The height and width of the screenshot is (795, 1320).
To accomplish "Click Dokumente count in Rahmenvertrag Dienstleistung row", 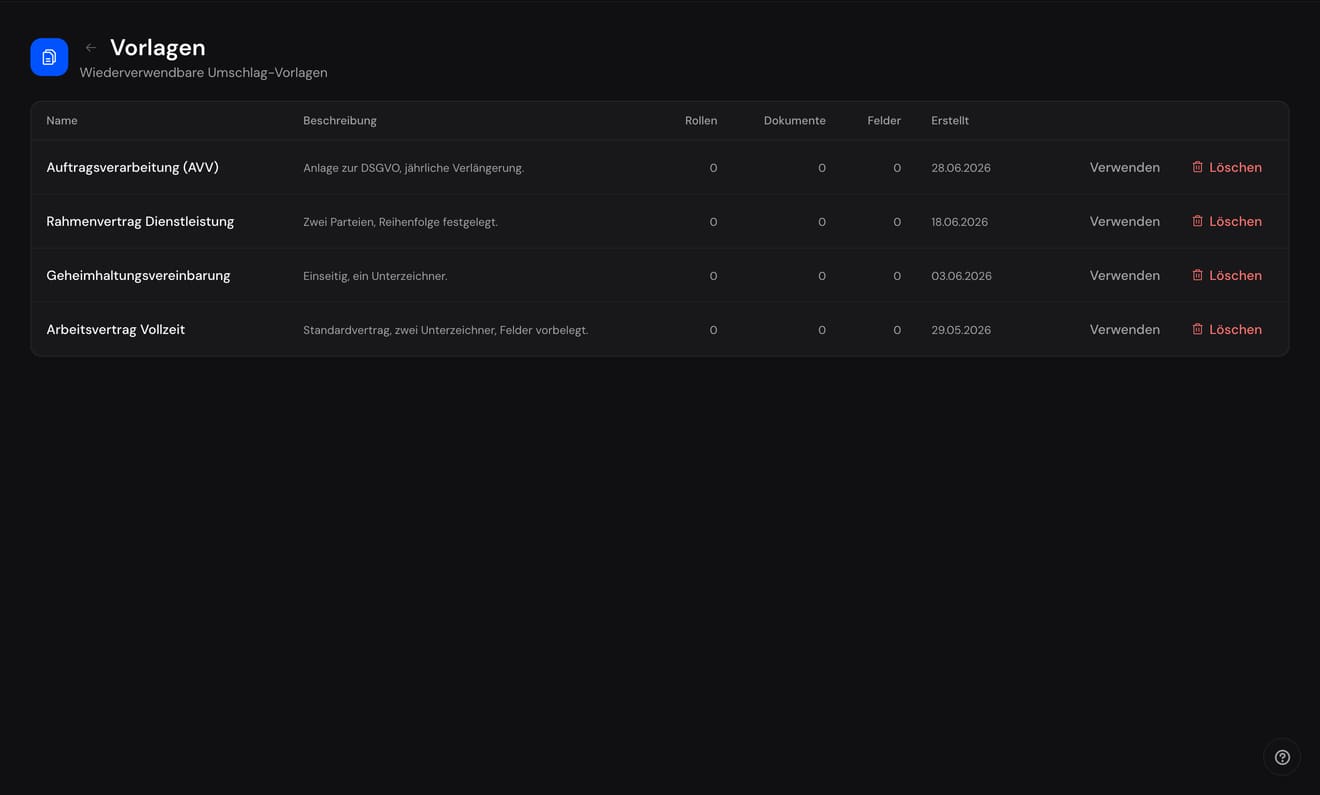I will coord(822,222).
